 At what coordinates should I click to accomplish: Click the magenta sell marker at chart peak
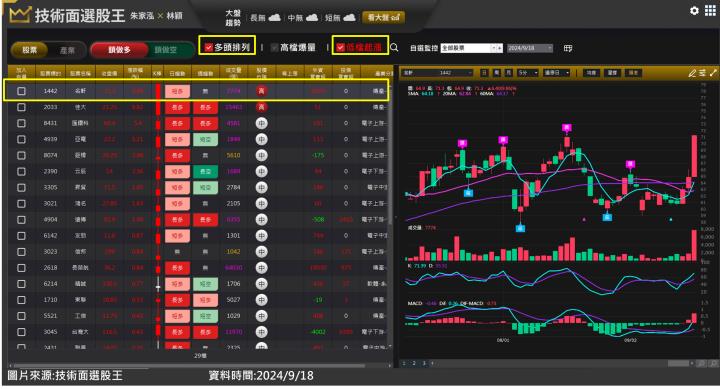tap(567, 128)
